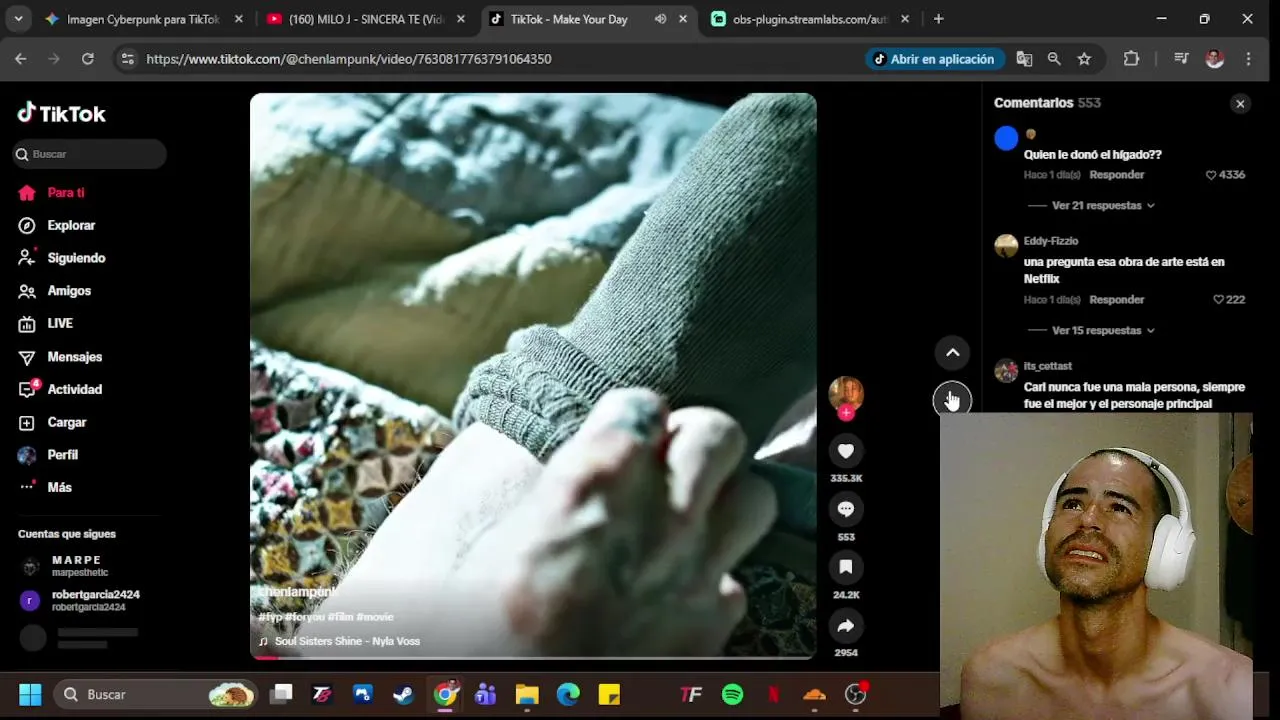Reload the page
The height and width of the screenshot is (720, 1280).
(x=88, y=59)
